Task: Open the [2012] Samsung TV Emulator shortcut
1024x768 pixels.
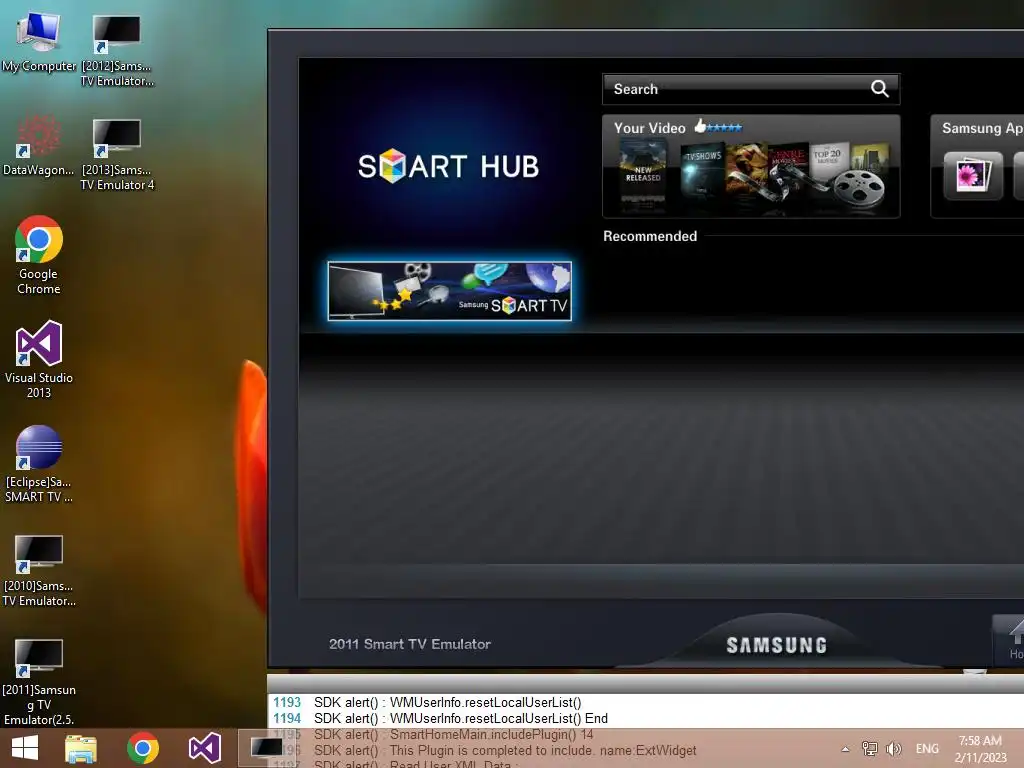Action: point(117,50)
